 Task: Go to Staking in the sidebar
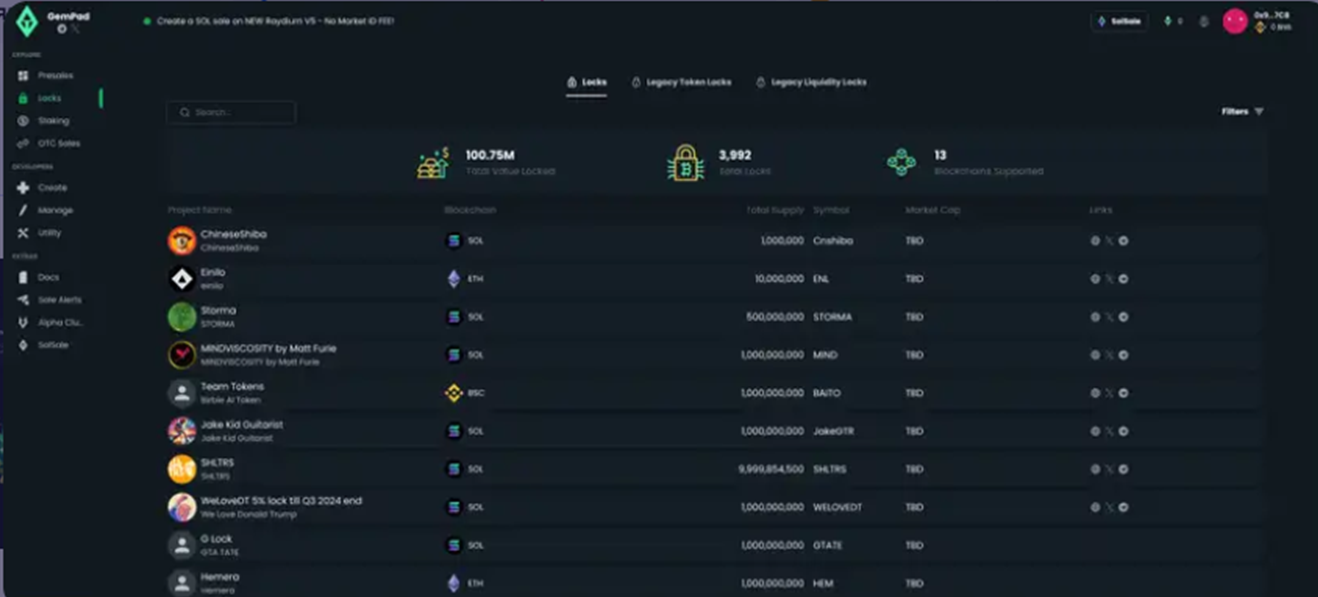(x=53, y=121)
